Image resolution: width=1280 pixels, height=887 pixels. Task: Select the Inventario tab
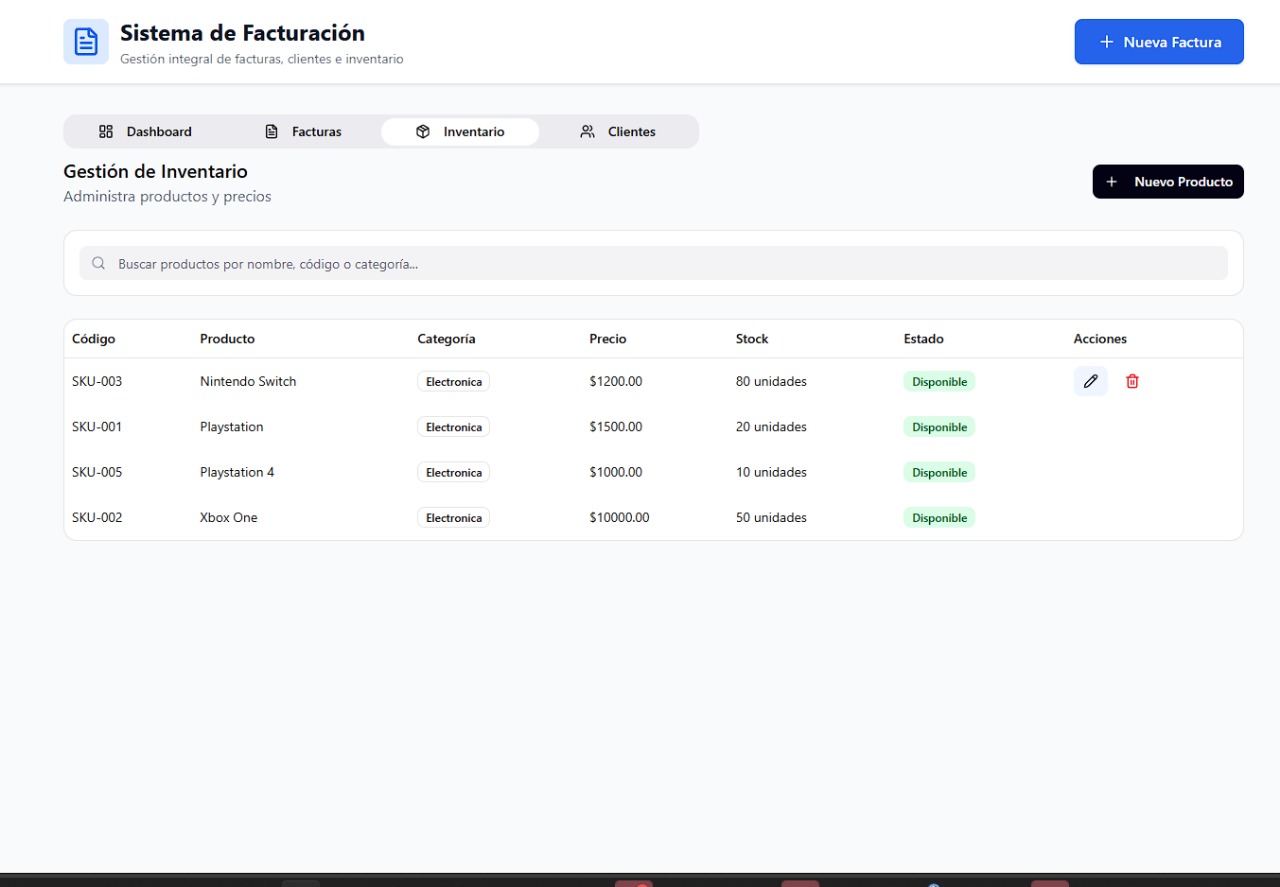[460, 132]
